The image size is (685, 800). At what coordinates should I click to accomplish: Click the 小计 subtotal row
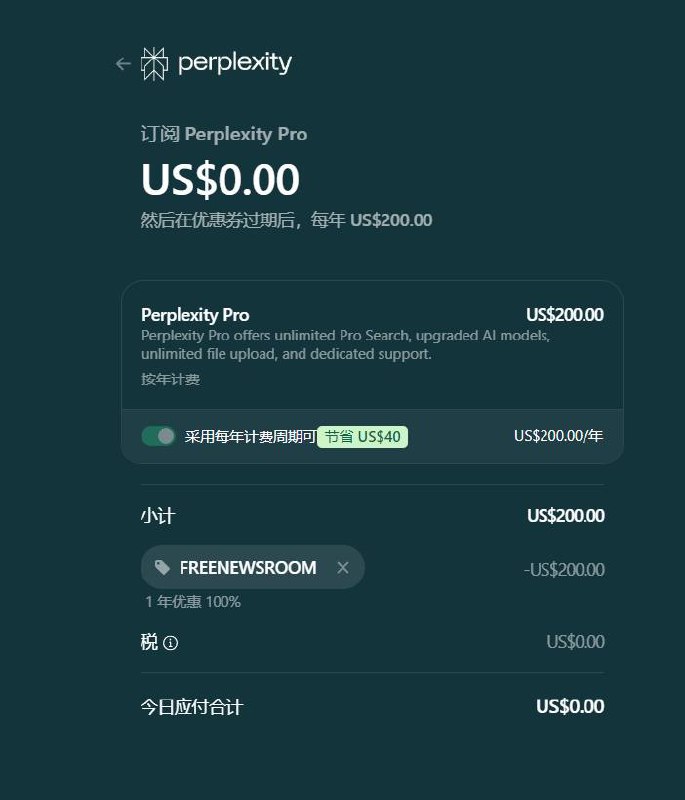(157, 516)
